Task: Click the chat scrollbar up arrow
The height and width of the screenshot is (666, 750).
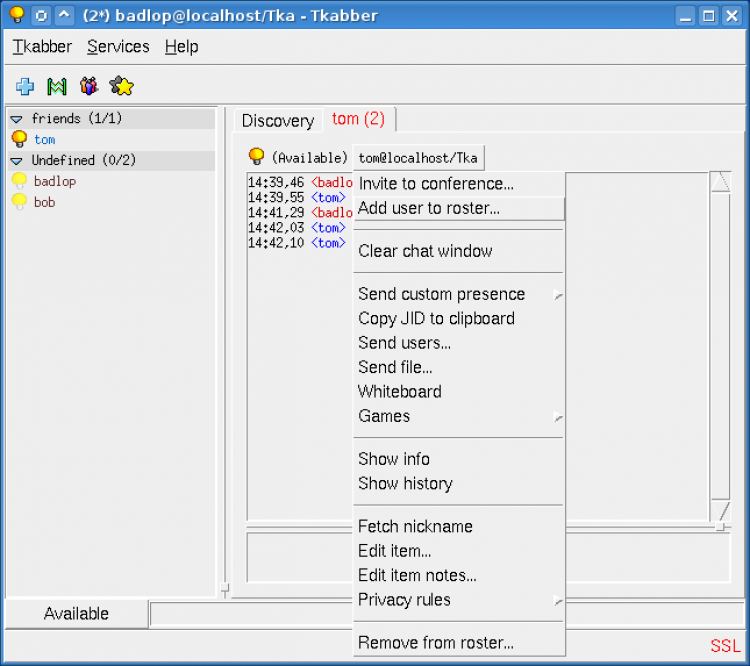Action: [720, 182]
